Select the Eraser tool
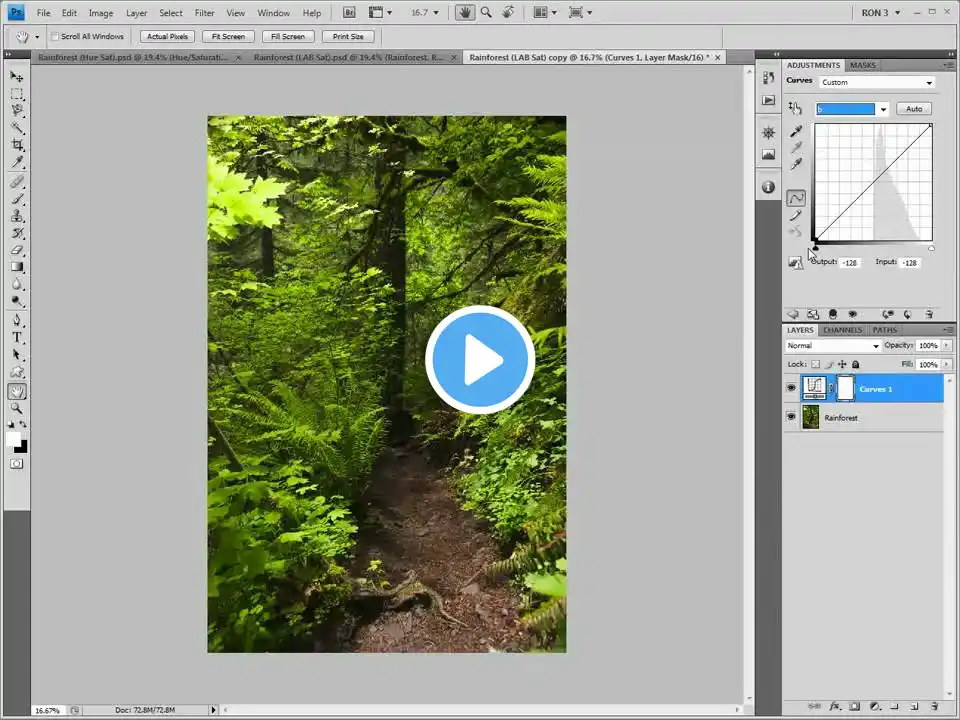The image size is (960, 720). pos(17,250)
